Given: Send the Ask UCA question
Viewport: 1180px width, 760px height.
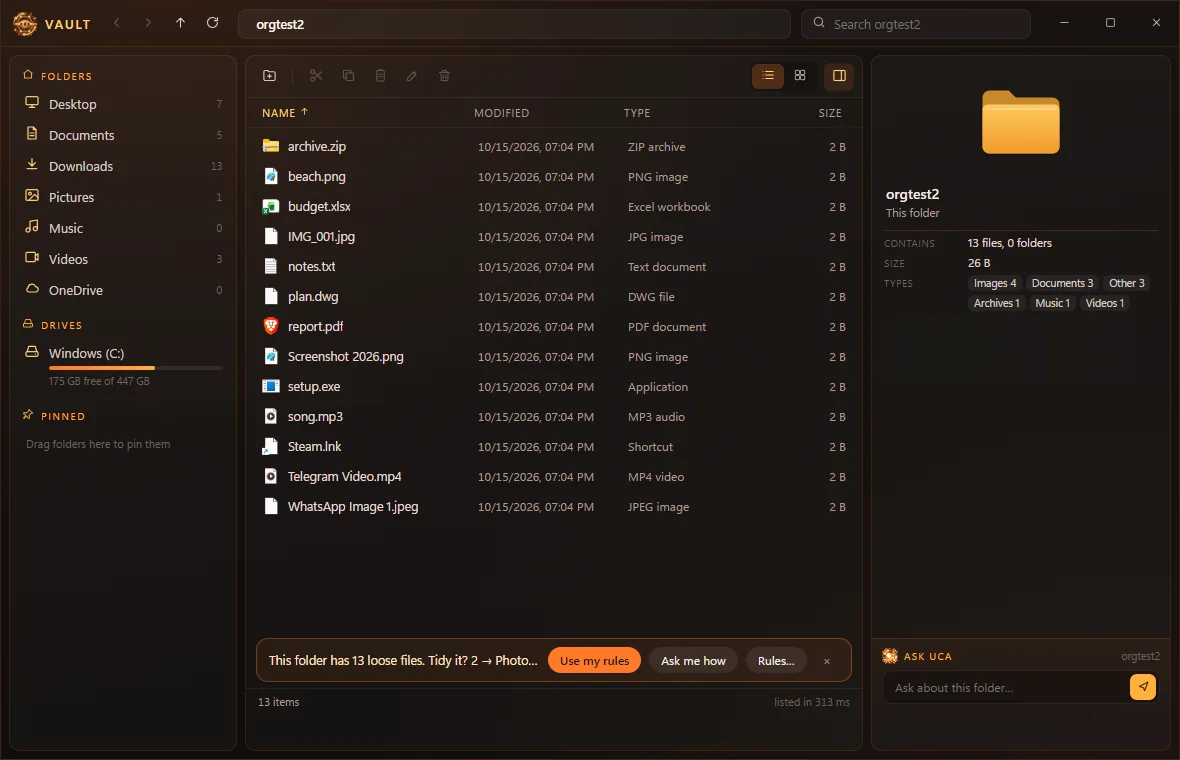Looking at the screenshot, I should (x=1142, y=686).
